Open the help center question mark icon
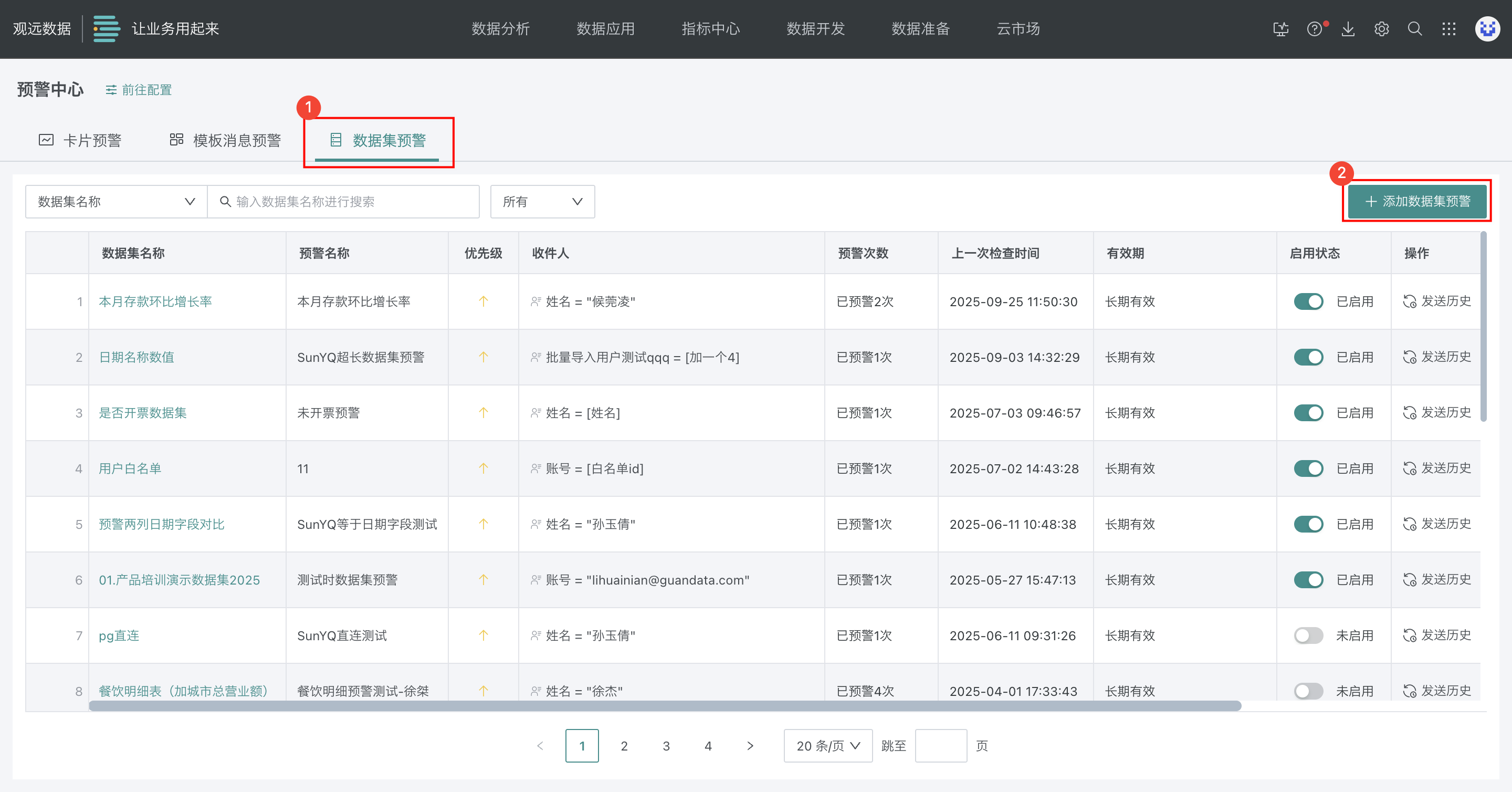Image resolution: width=1512 pixels, height=792 pixels. [x=1314, y=29]
